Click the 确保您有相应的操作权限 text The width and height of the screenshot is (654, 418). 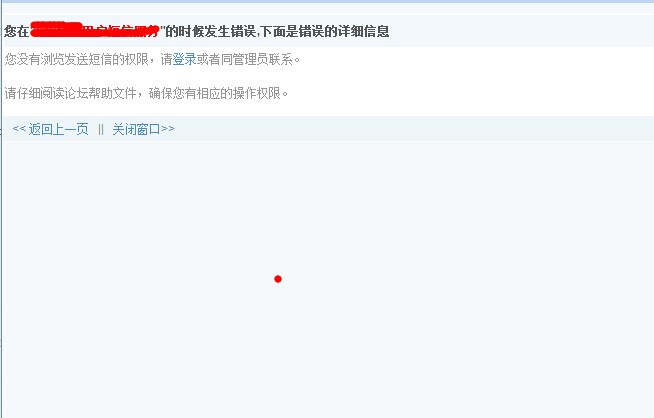(215, 93)
